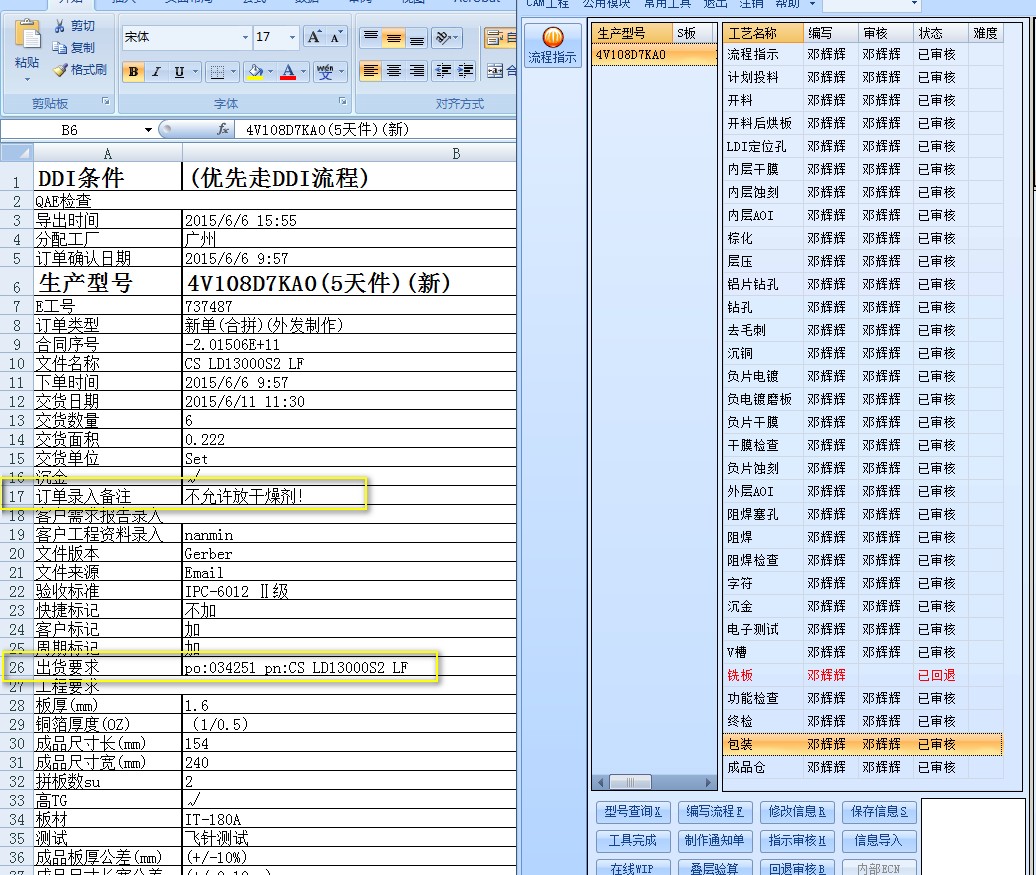Align text to the right
Viewport: 1036px width, 875px height.
click(x=416, y=70)
